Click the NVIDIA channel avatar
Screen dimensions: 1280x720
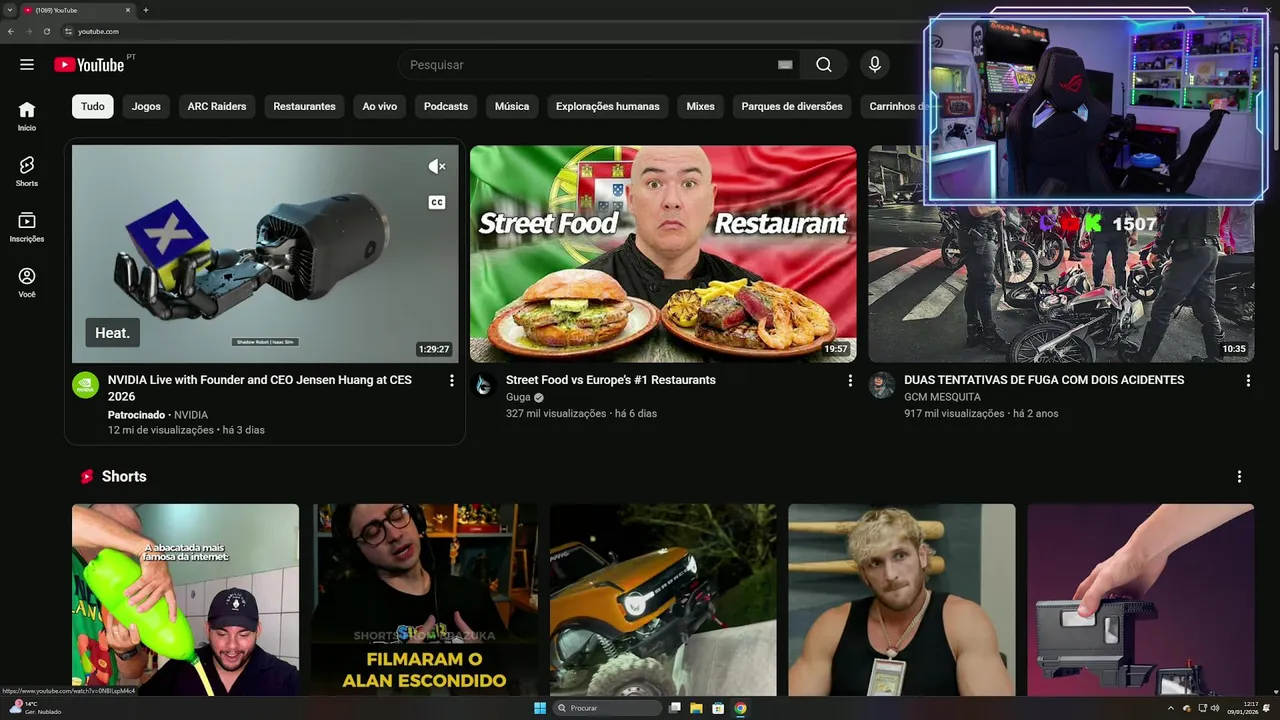86,385
